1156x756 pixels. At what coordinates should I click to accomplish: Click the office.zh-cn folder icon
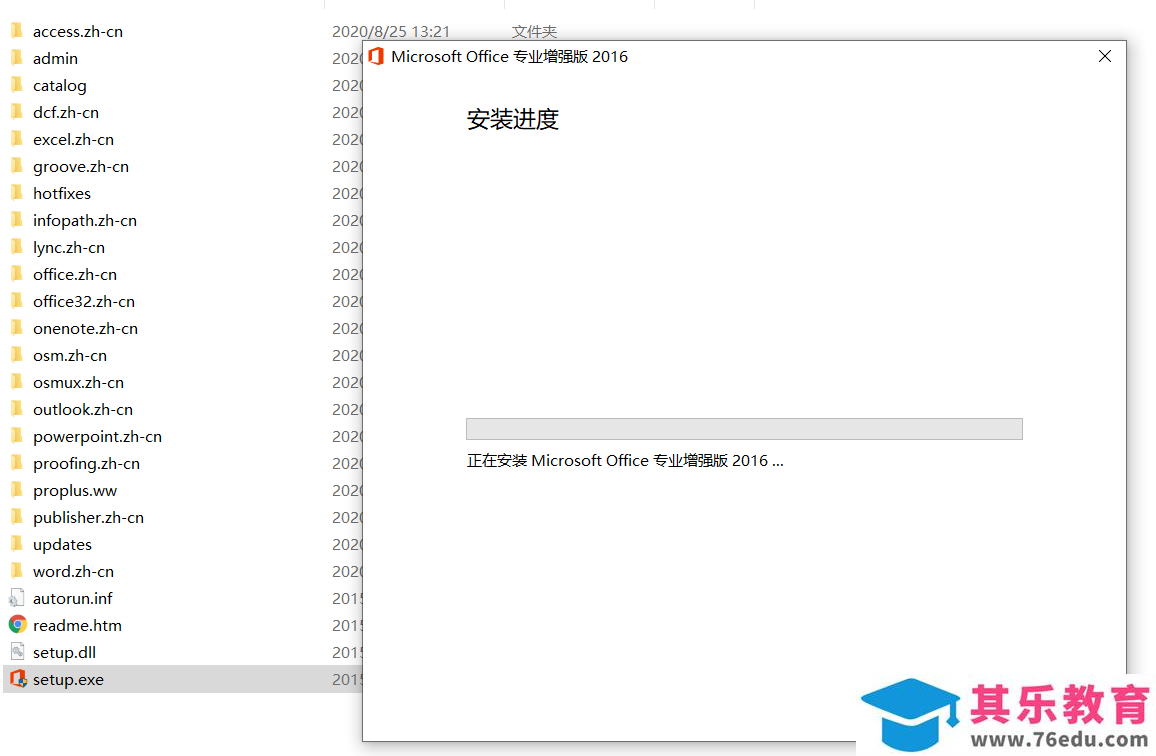click(17, 274)
